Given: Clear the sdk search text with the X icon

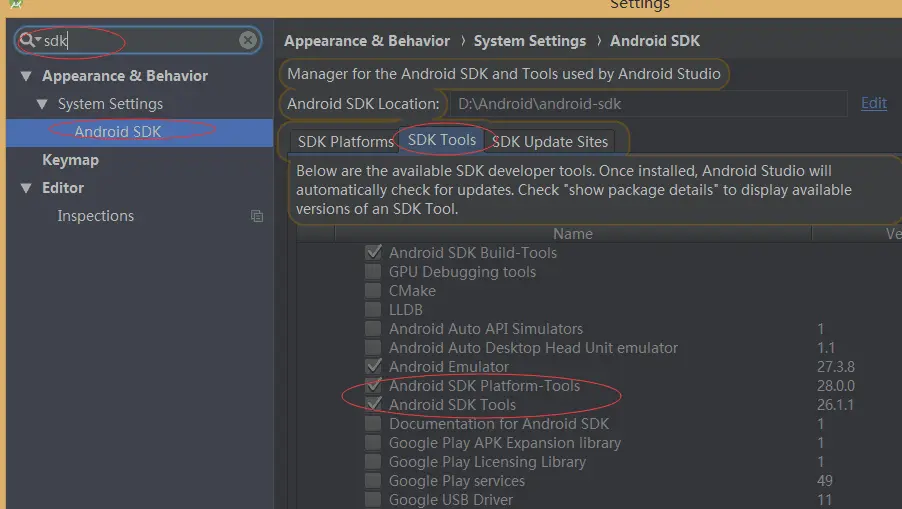Looking at the screenshot, I should pos(248,40).
